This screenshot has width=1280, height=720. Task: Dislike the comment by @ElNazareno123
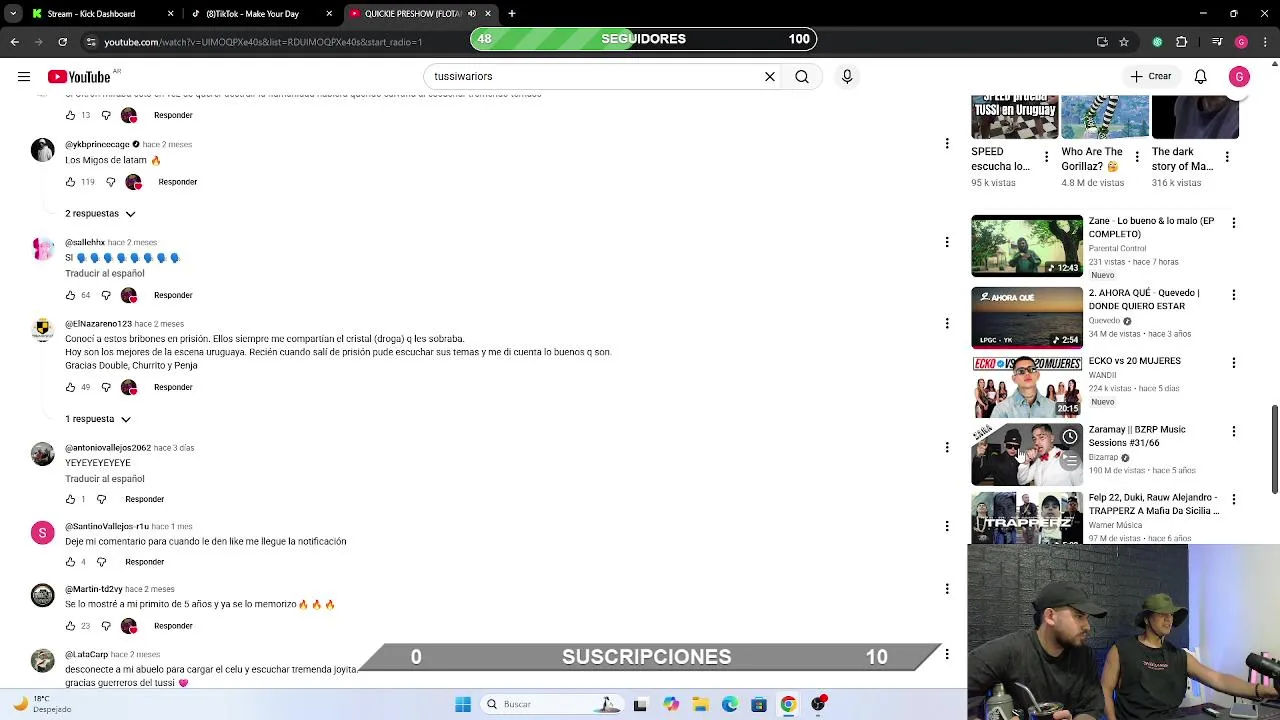[106, 387]
